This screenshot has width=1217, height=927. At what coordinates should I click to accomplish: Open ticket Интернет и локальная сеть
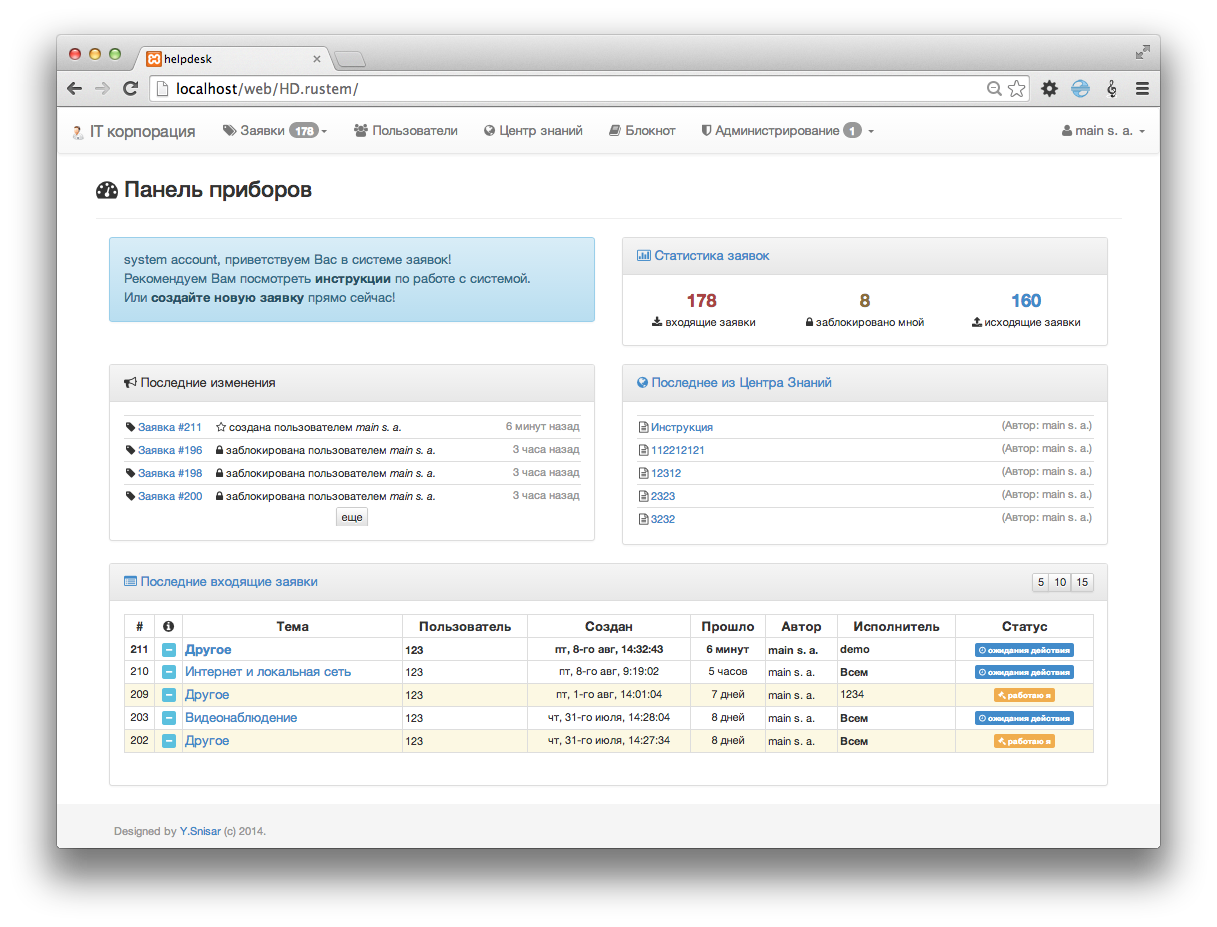pyautogui.click(x=268, y=672)
